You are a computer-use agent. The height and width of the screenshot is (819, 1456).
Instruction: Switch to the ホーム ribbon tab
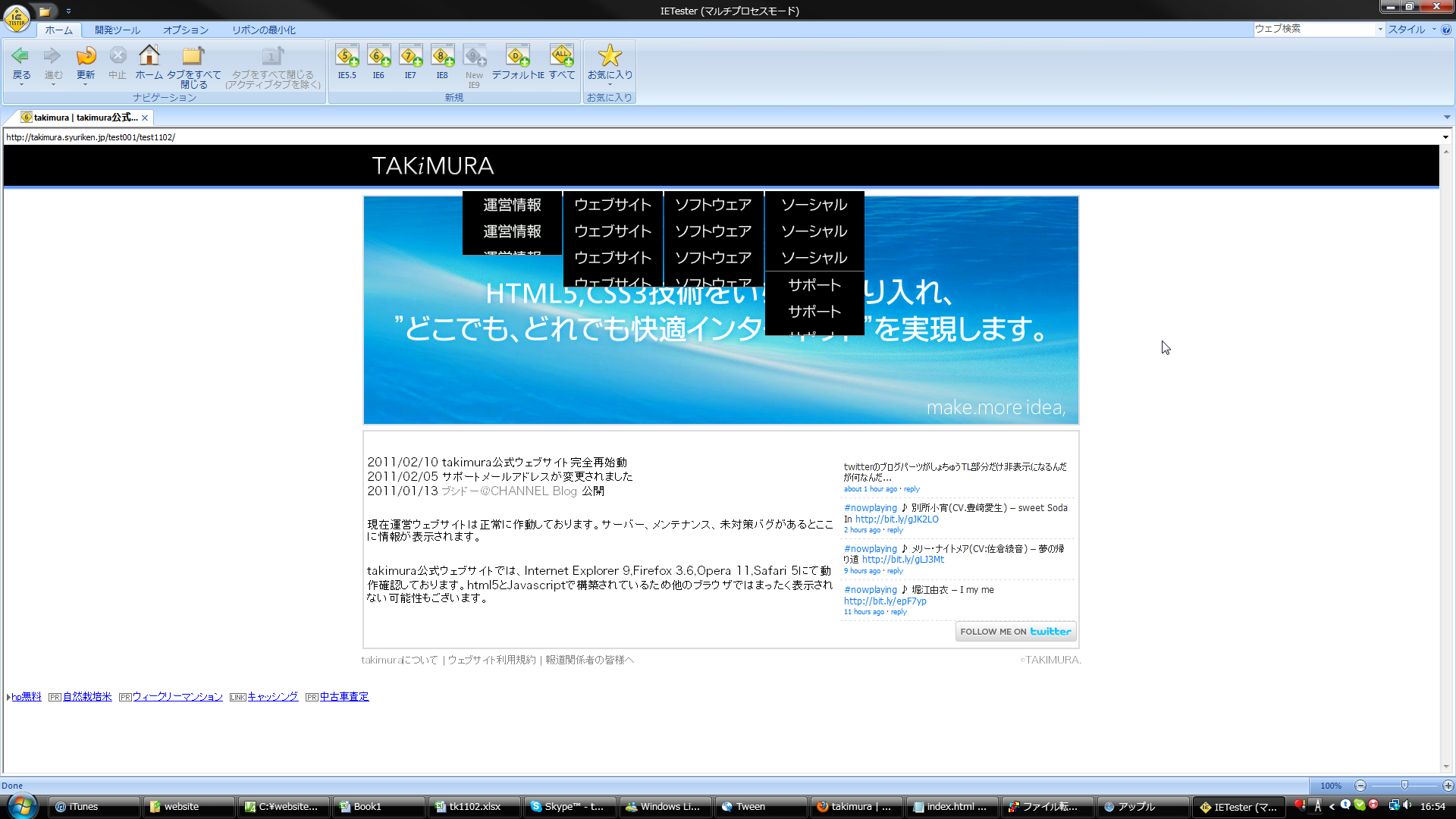pyautogui.click(x=59, y=30)
